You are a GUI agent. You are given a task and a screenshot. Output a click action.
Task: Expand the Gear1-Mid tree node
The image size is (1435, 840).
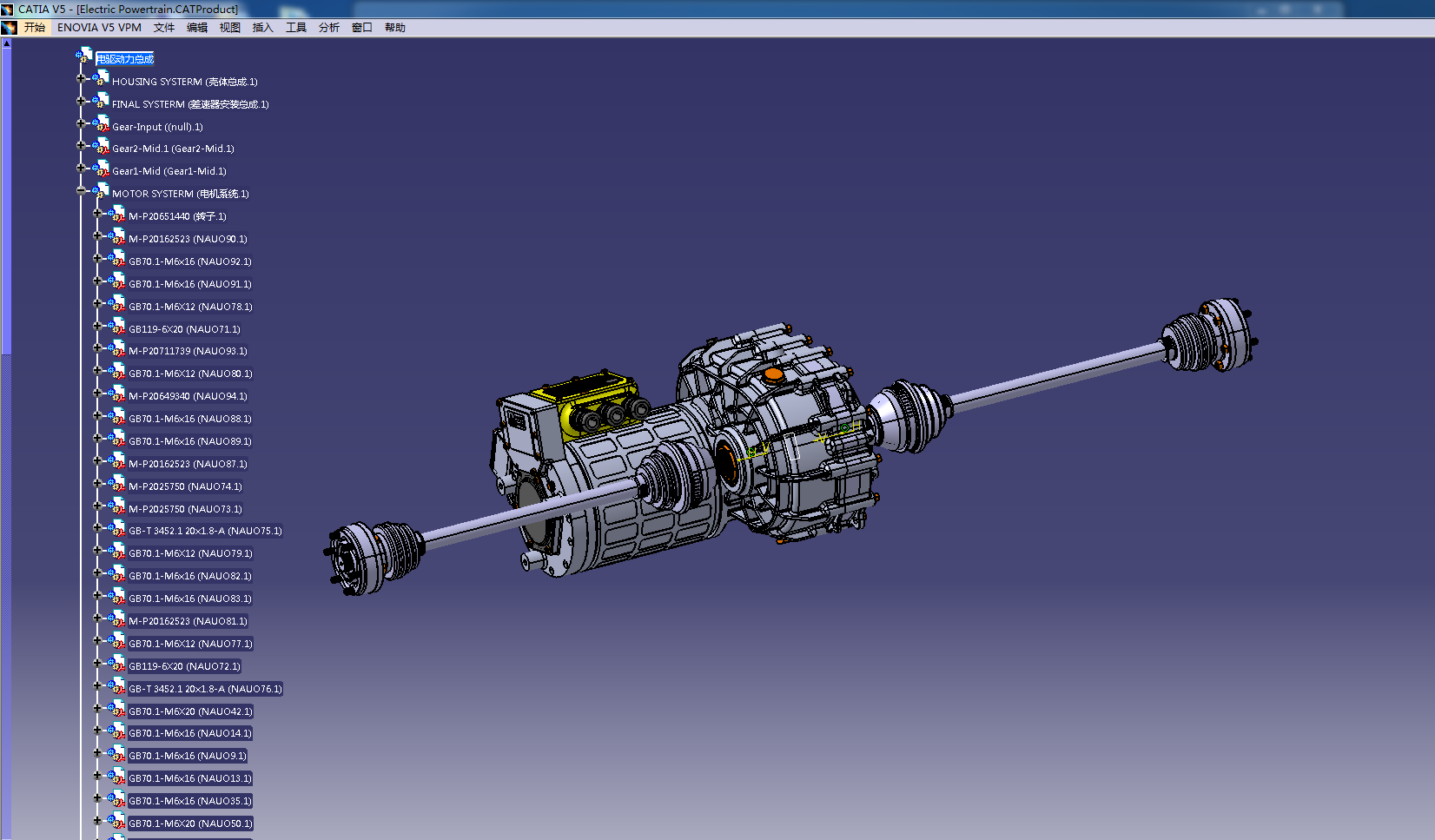pyautogui.click(x=81, y=168)
